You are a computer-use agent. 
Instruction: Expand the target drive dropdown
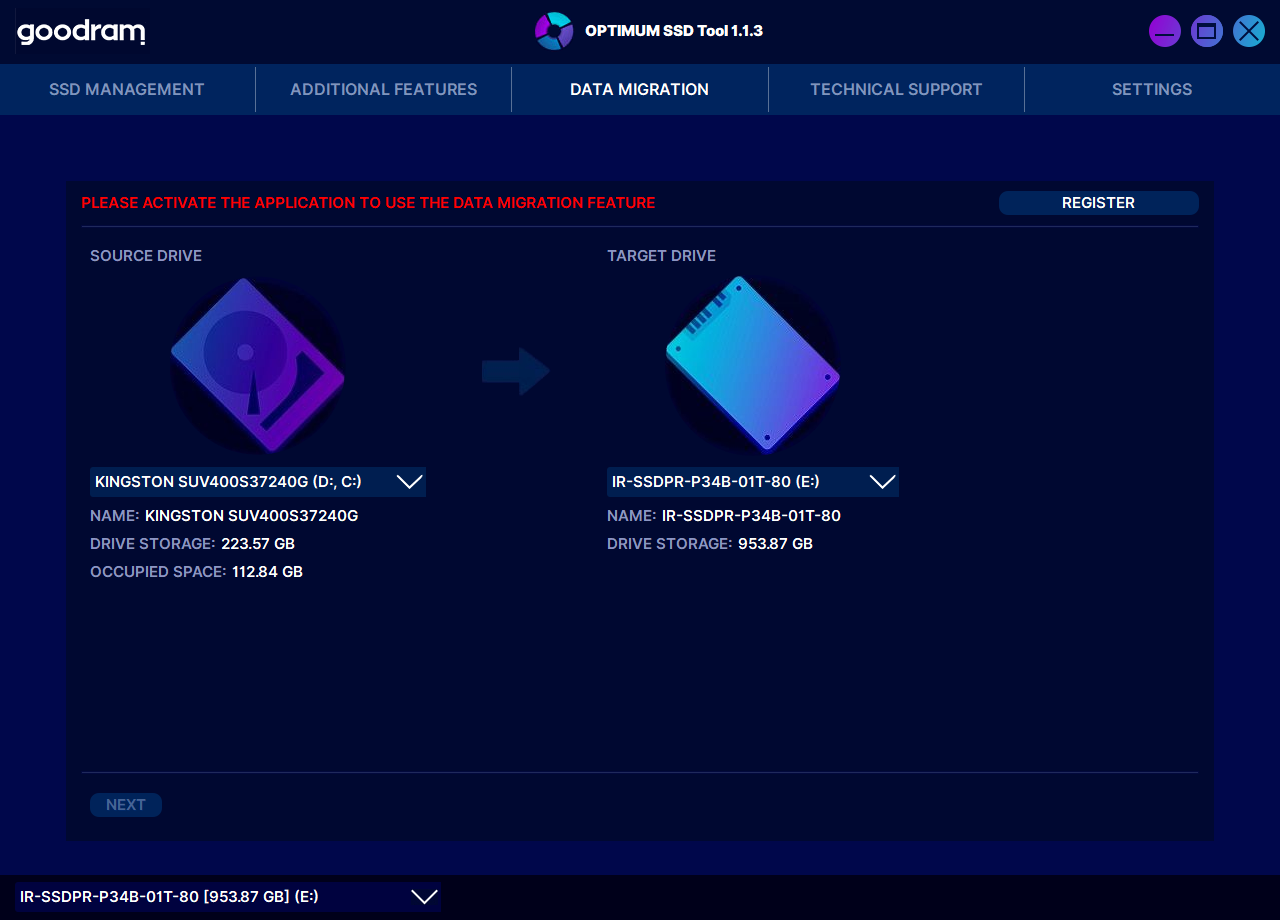pyautogui.click(x=753, y=482)
